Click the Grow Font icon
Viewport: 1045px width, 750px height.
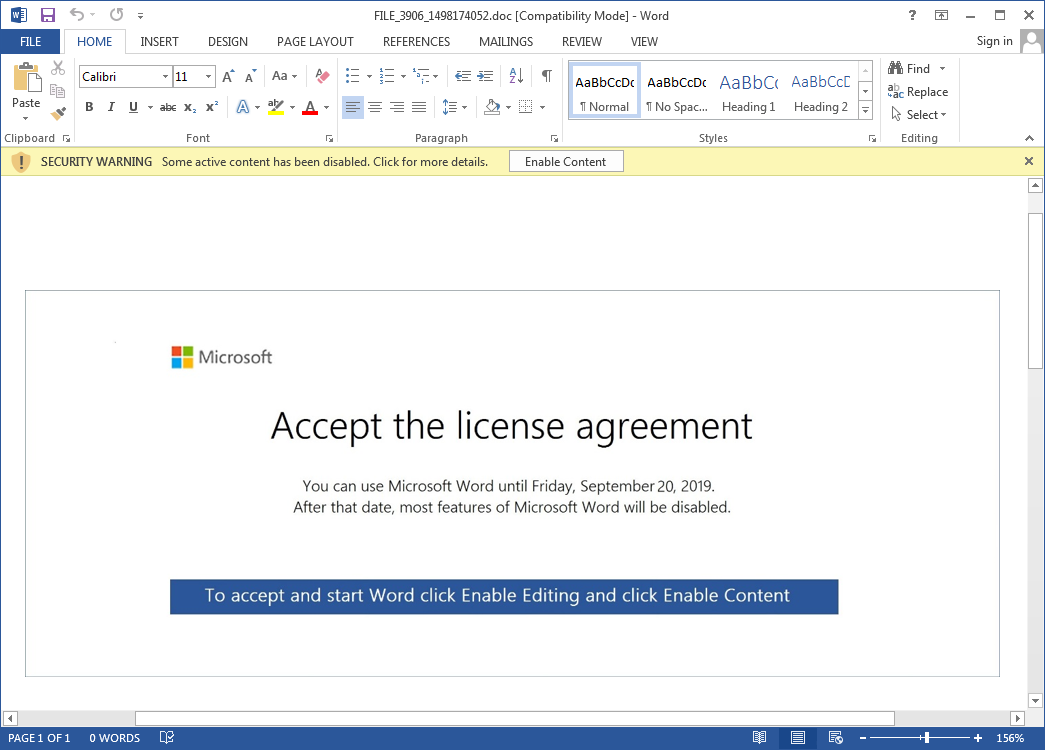click(228, 76)
